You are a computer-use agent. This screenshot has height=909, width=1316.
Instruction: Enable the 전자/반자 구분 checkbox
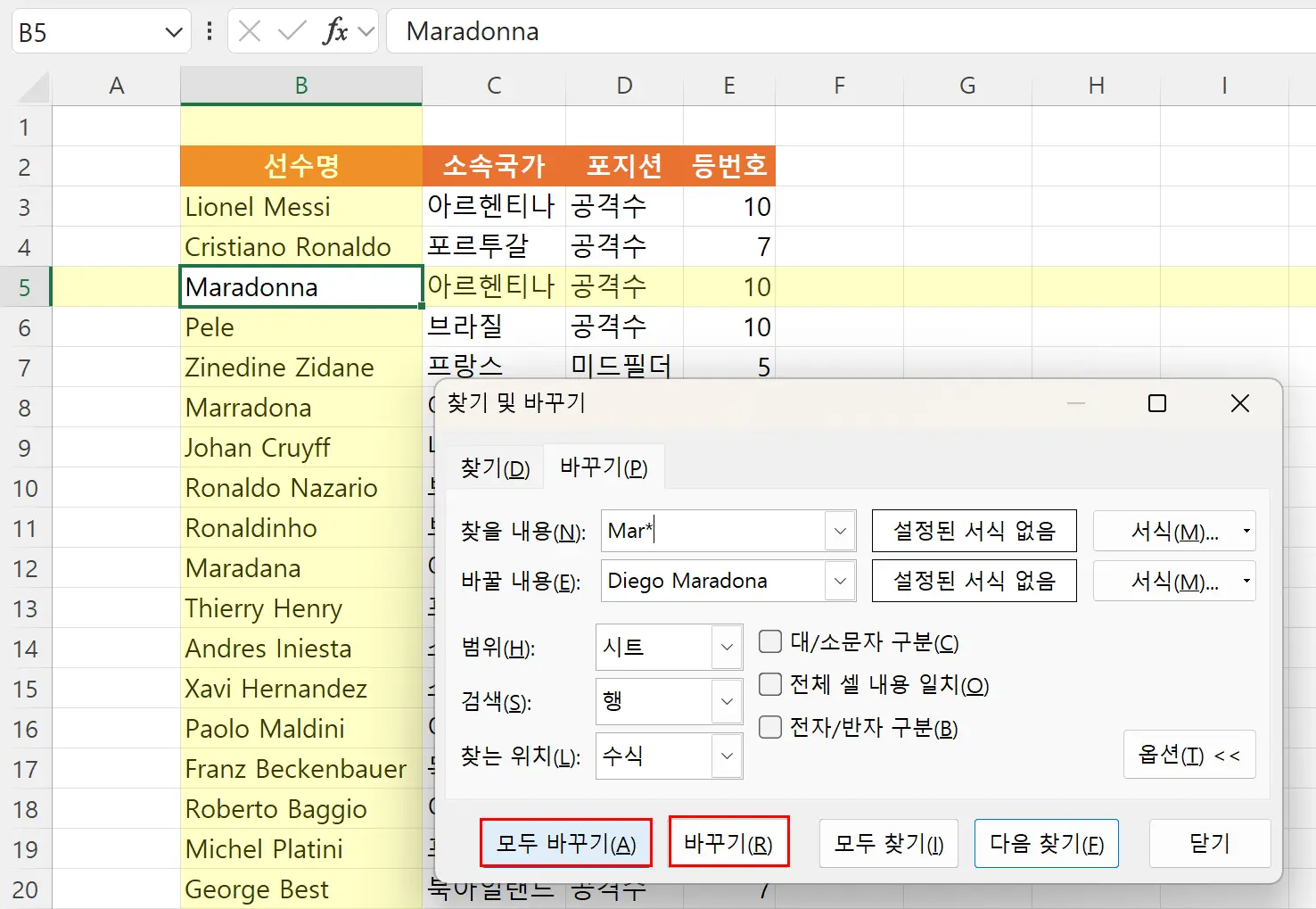pyautogui.click(x=769, y=727)
